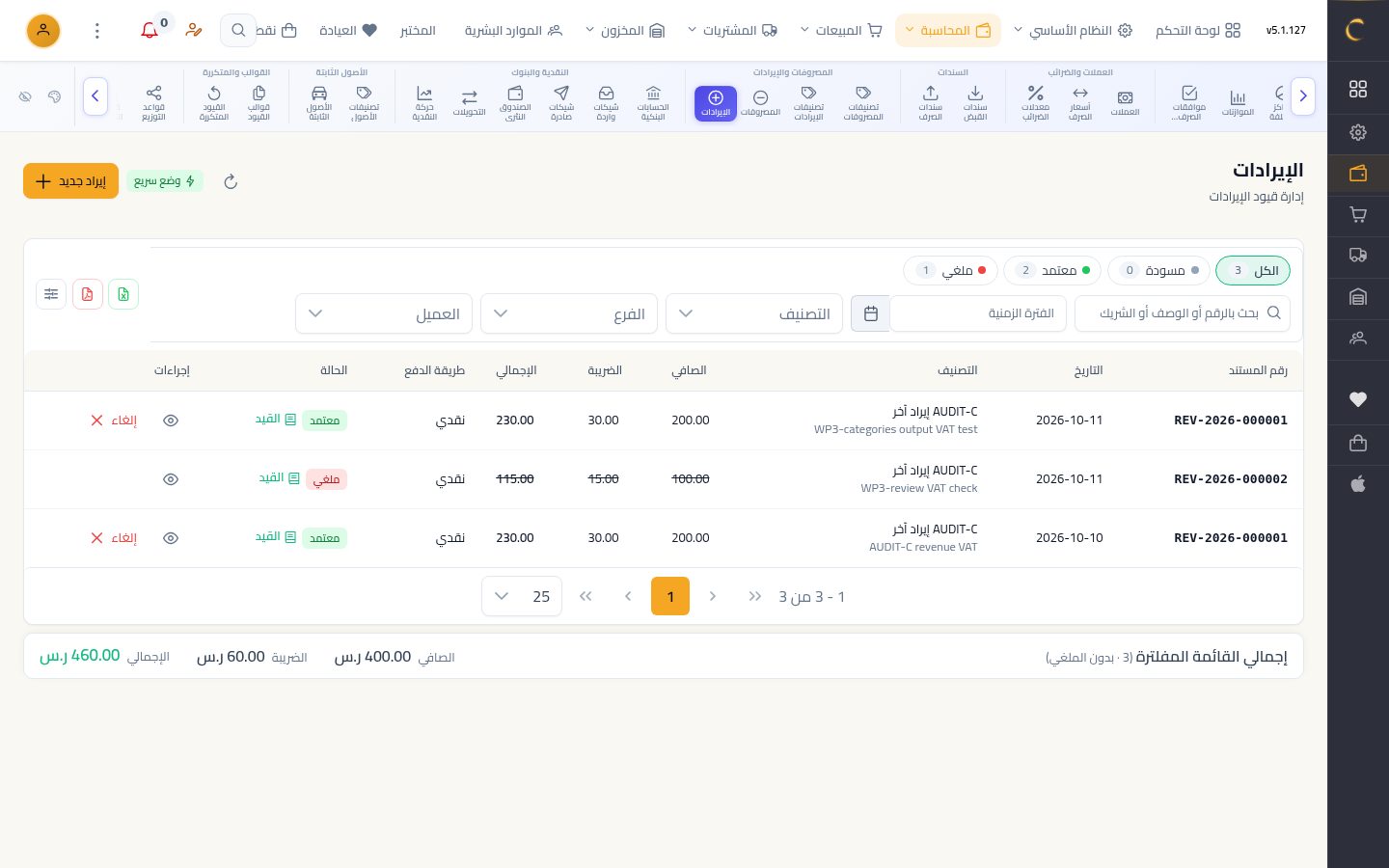The height and width of the screenshot is (868, 1389).
Task: View the cancelled REV-2026-000002 entry via eye icon
Action: coord(171,479)
